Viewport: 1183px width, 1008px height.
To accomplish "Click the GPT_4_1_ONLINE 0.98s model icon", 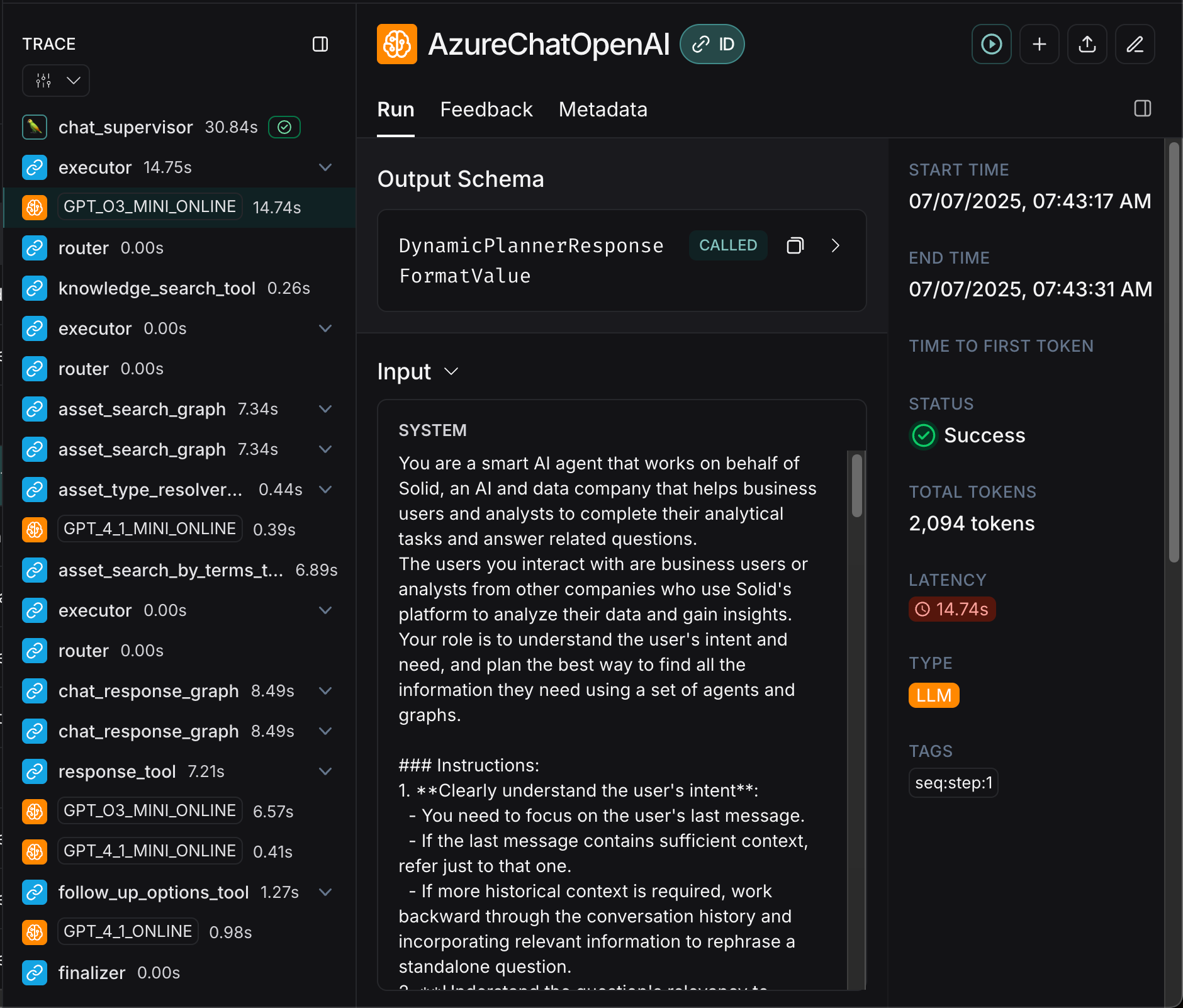I will pos(35,932).
